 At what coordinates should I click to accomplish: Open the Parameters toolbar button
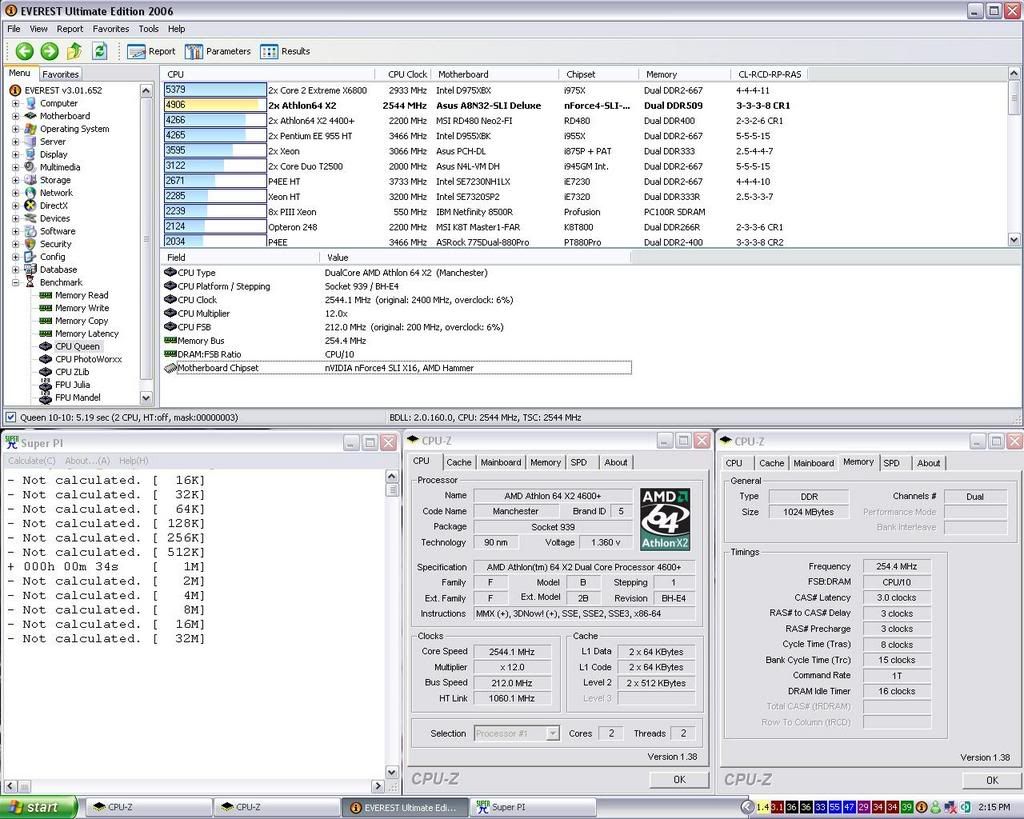click(217, 52)
